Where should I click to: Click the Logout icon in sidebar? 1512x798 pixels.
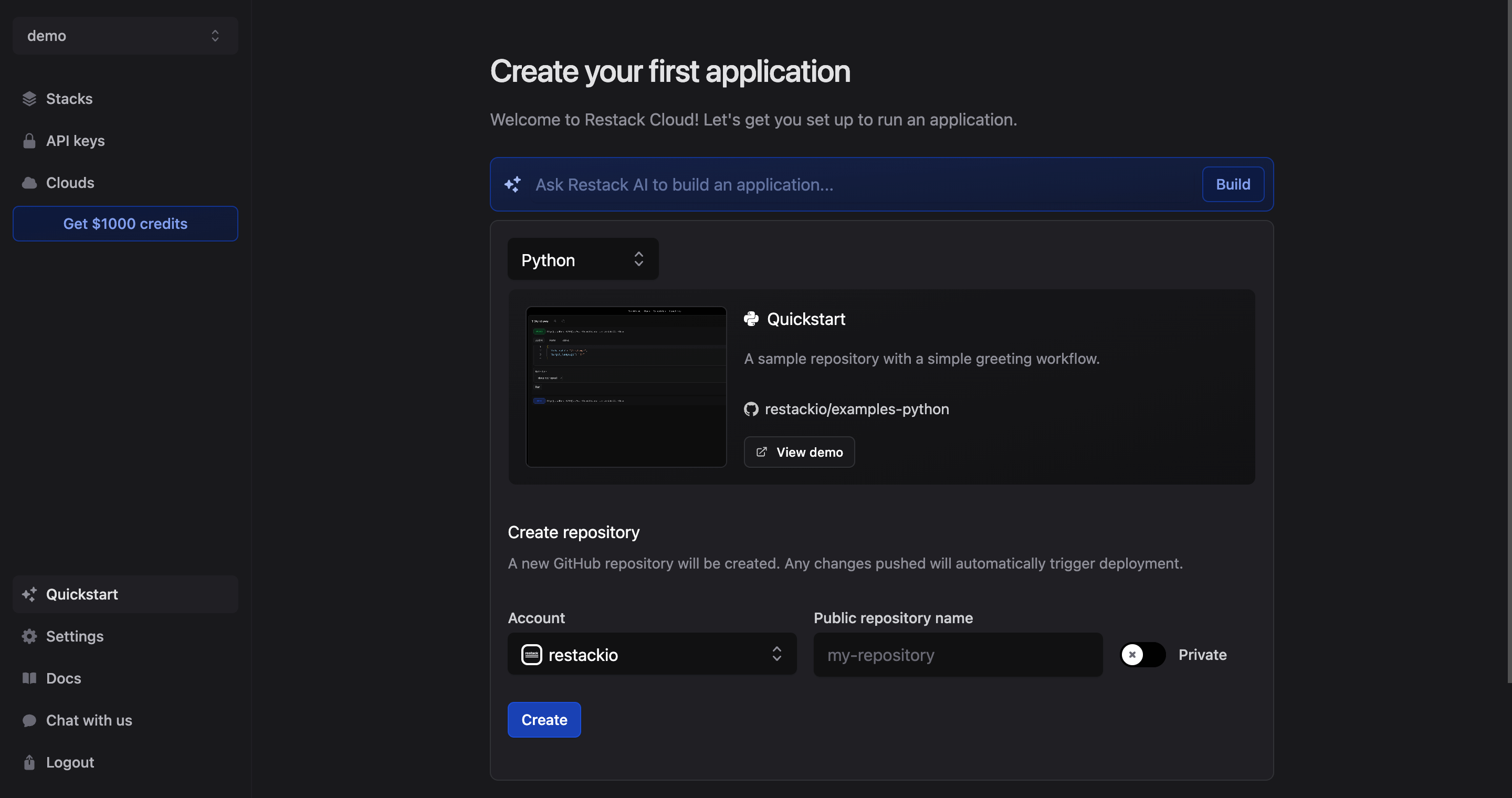click(29, 762)
